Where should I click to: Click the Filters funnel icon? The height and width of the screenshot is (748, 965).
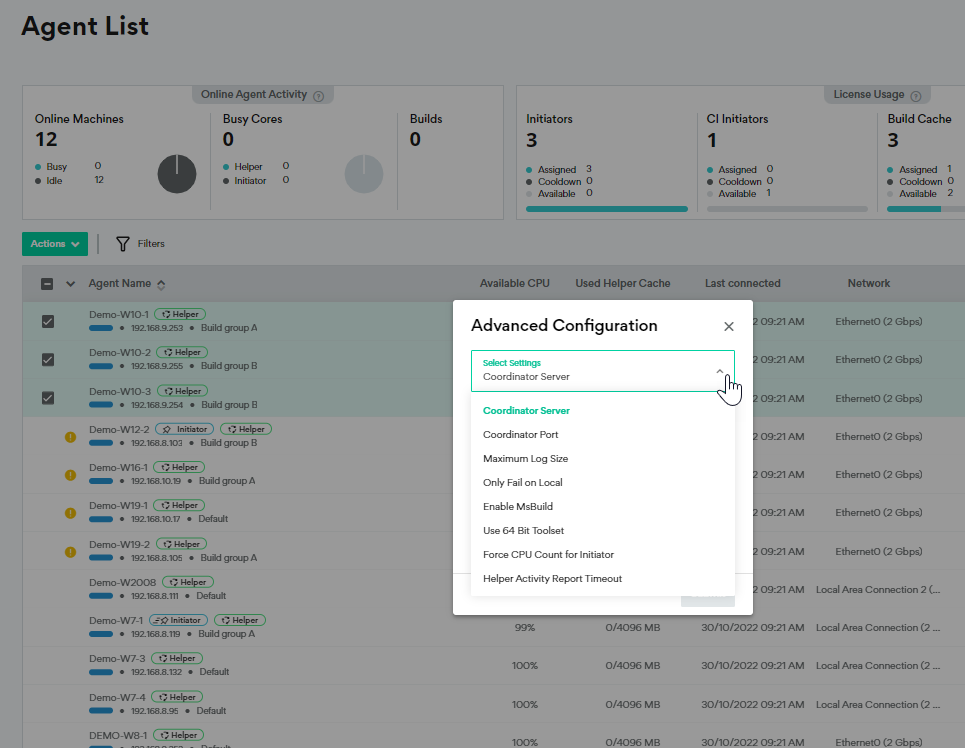coord(123,244)
